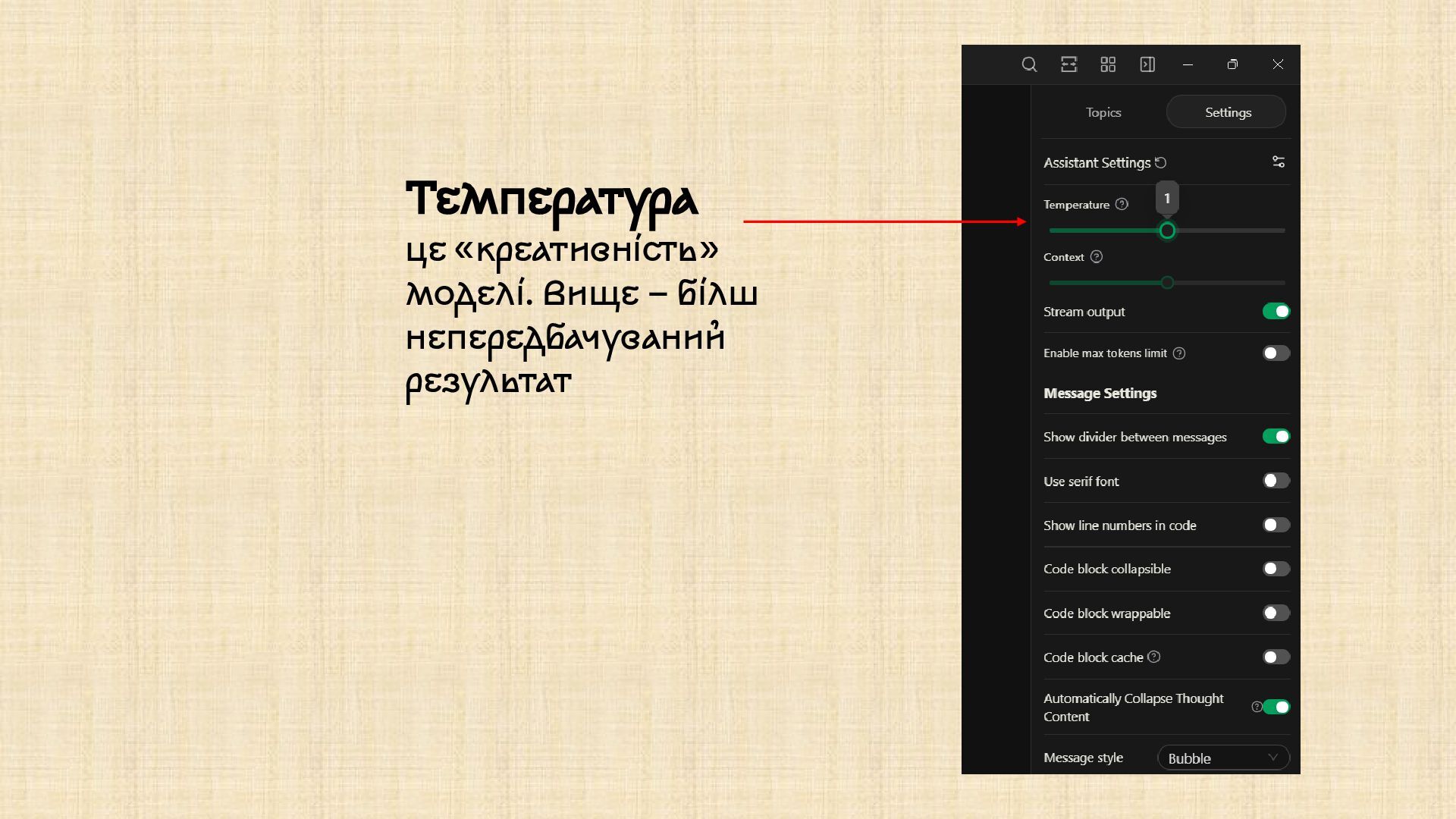Screen dimensions: 1456x819
Task: Click the Temperature help icon
Action: point(1122,204)
